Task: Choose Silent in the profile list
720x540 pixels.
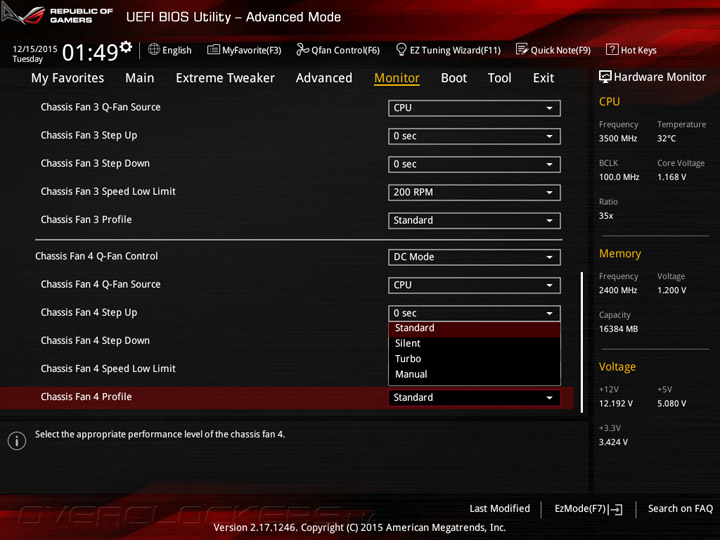Action: click(474, 343)
